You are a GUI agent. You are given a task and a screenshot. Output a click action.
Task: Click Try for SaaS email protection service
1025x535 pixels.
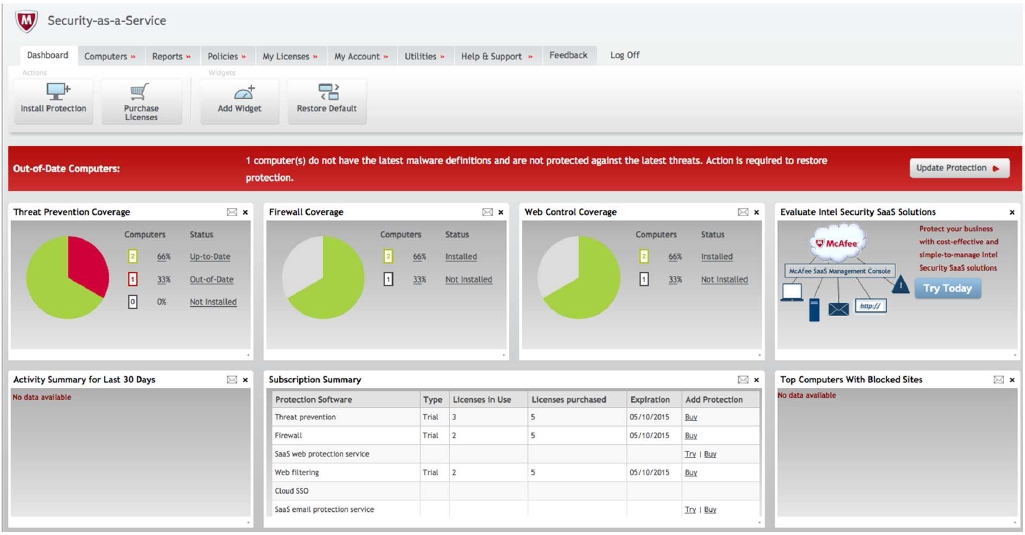pyautogui.click(x=690, y=509)
